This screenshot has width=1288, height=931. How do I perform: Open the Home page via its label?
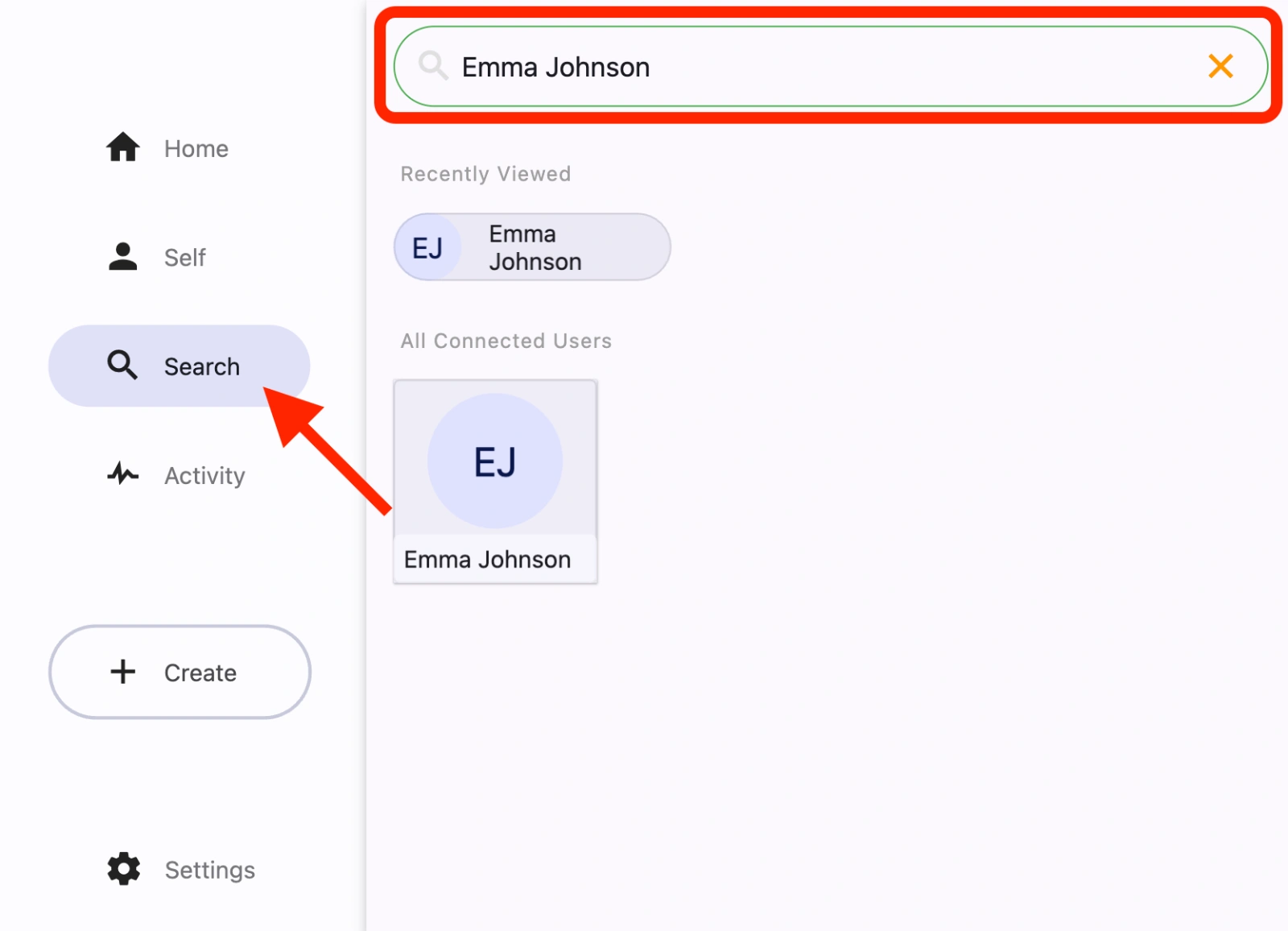tap(196, 149)
